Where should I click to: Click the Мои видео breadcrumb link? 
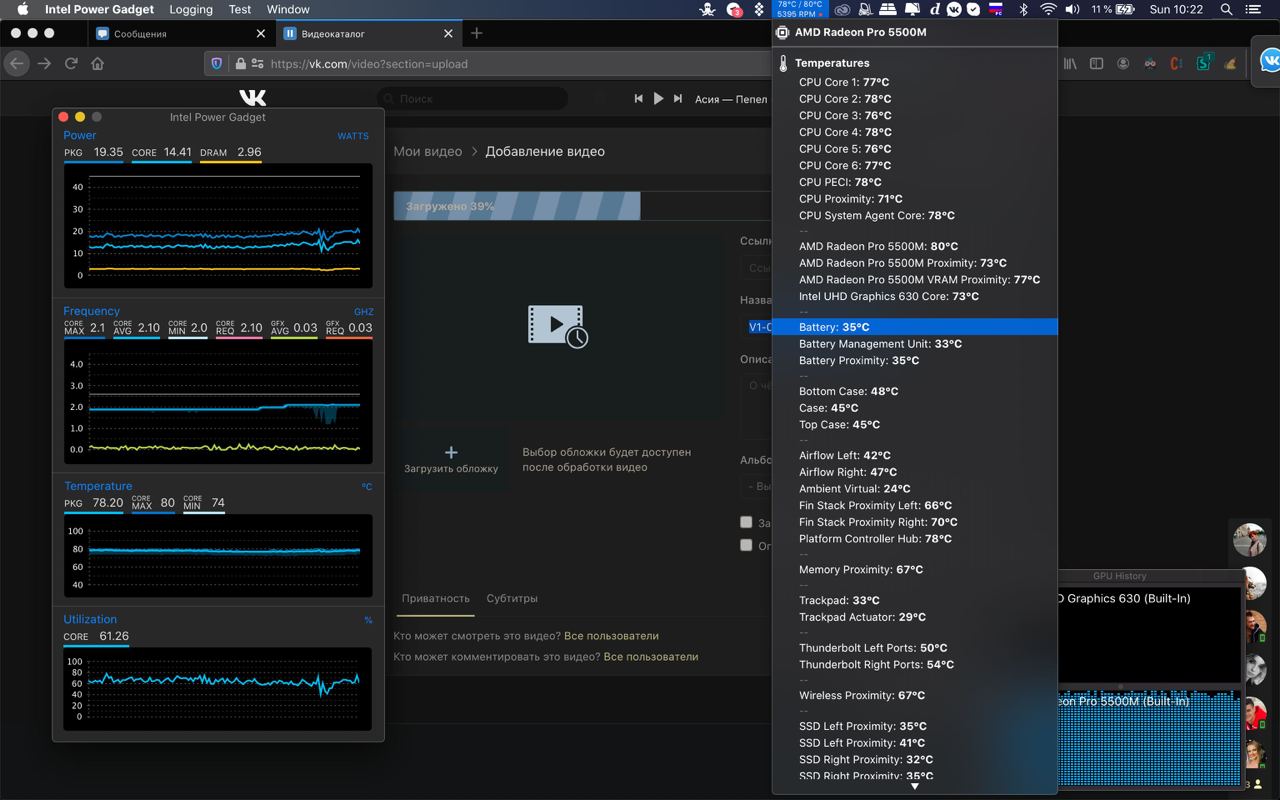pyautogui.click(x=428, y=151)
